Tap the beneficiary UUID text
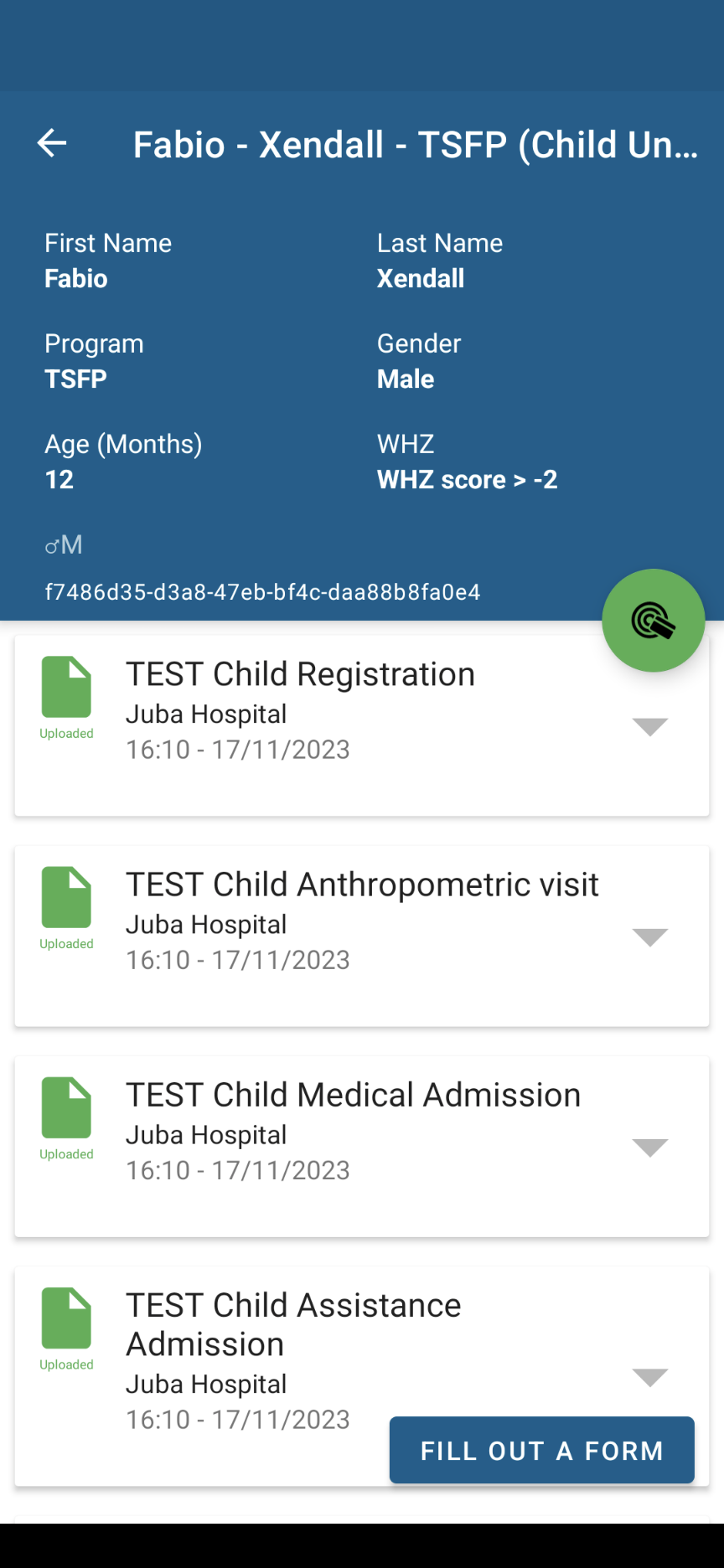 pyautogui.click(x=262, y=592)
